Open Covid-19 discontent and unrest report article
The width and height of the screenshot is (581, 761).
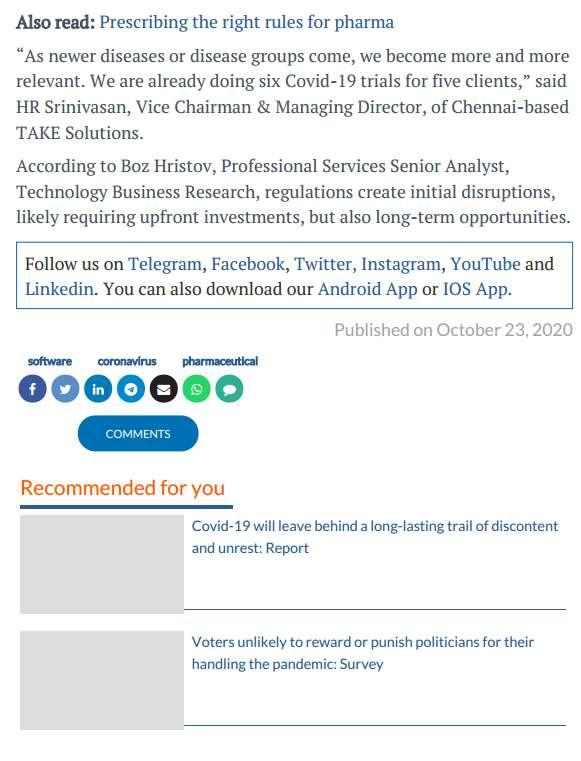point(375,537)
